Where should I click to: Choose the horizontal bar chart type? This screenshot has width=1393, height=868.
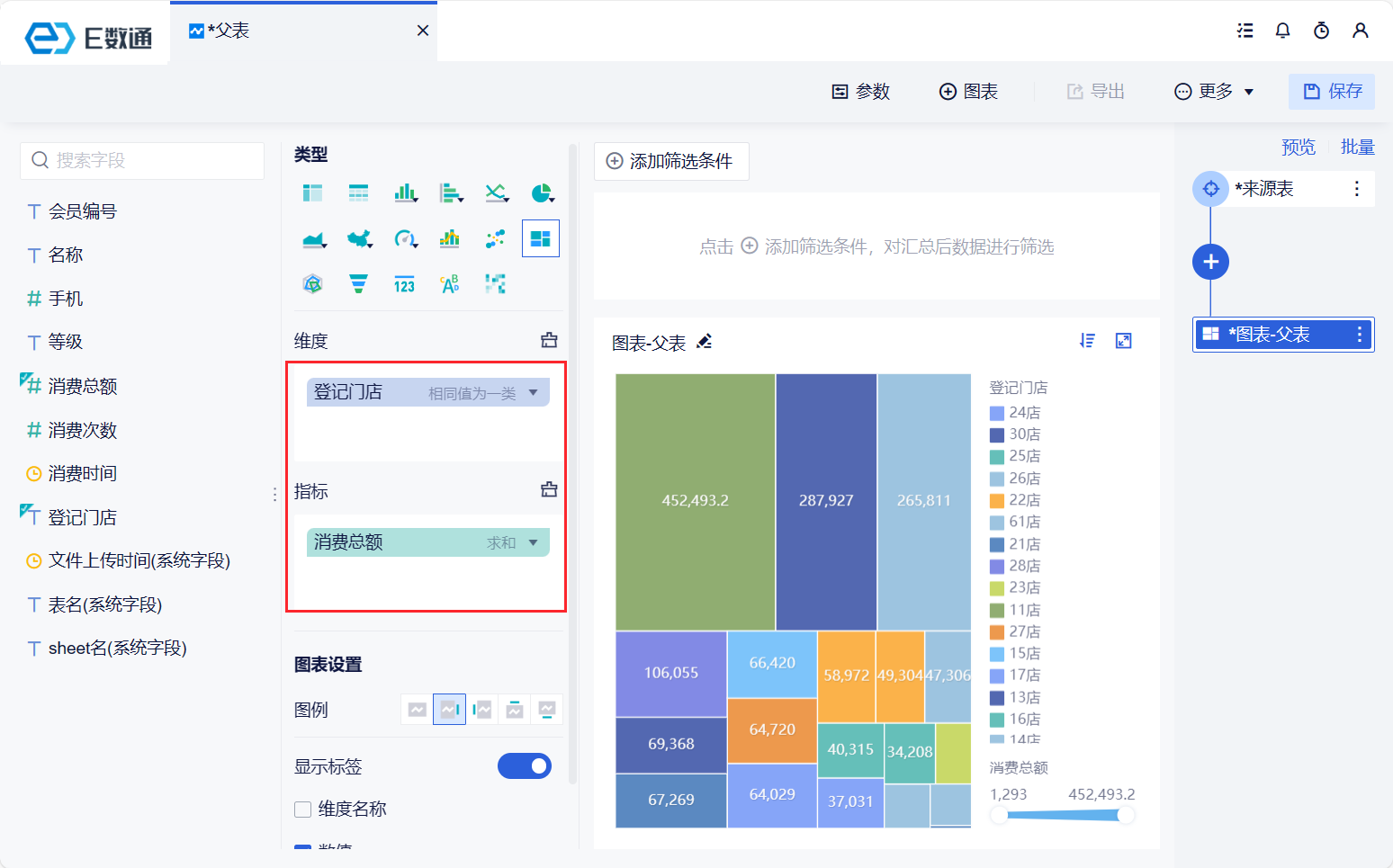pos(451,192)
